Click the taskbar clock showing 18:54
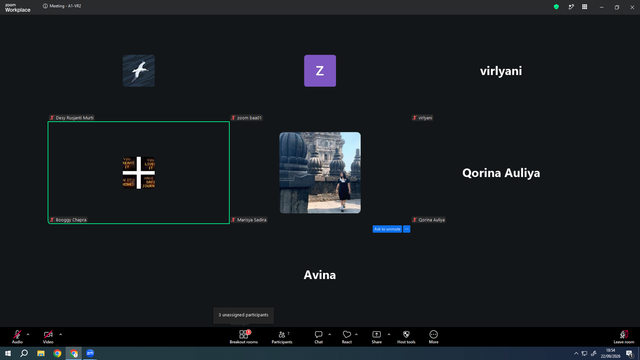The image size is (640, 360). click(610, 353)
